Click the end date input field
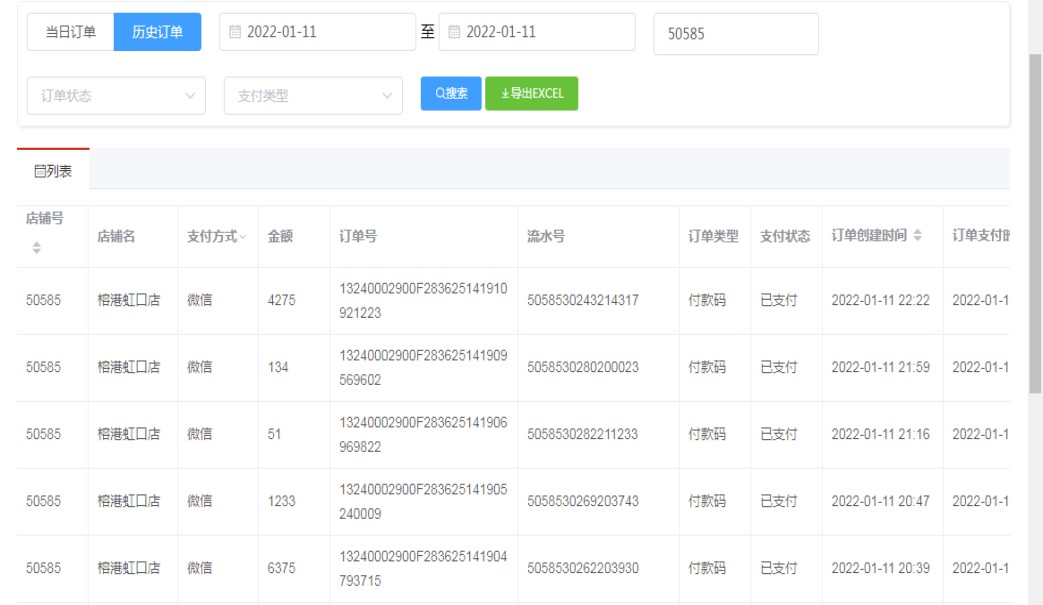This screenshot has width=1043, height=605. click(536, 32)
